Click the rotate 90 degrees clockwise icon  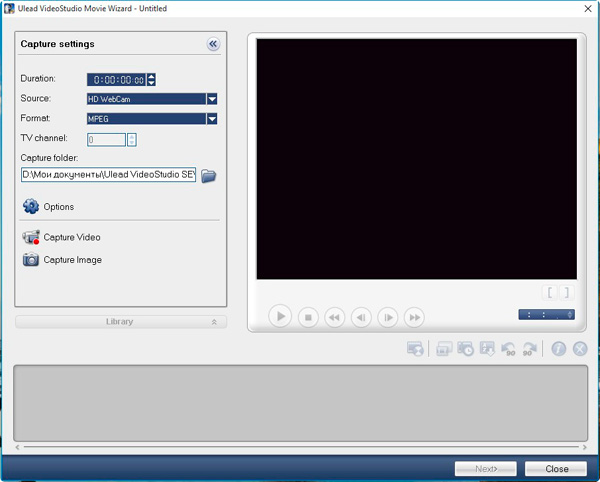click(530, 349)
